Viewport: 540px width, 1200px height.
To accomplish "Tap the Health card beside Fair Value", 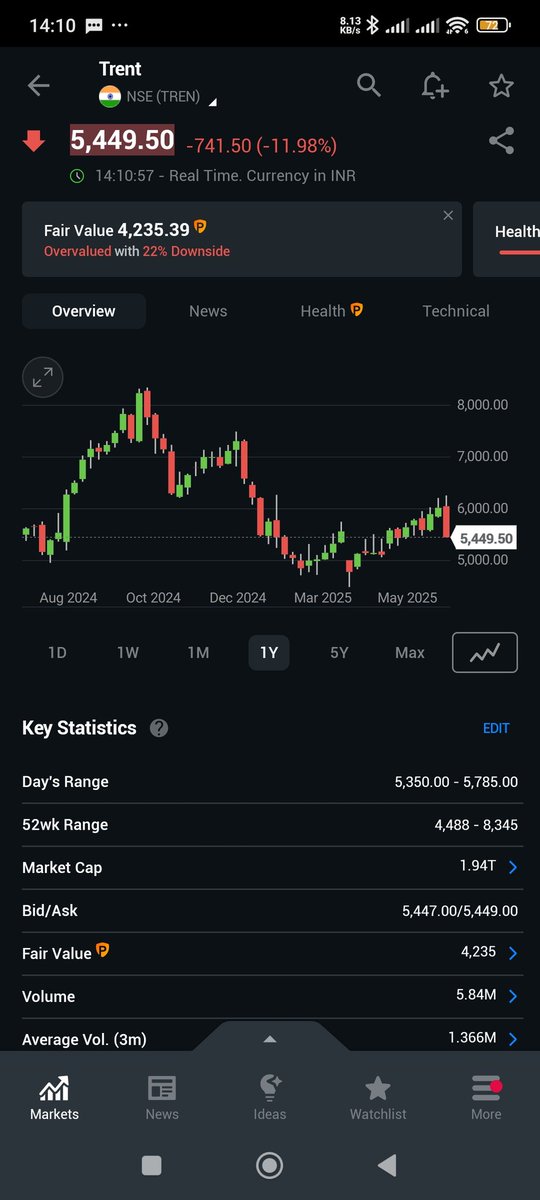I will point(506,240).
